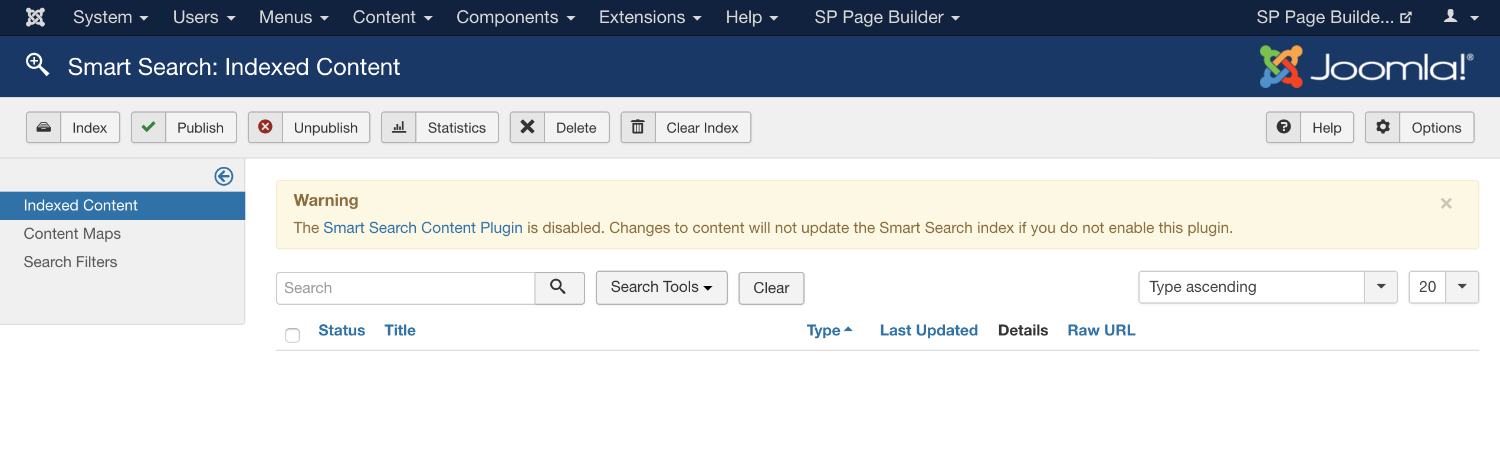Focus the Search input field
Image resolution: width=1500 pixels, height=474 pixels.
click(406, 288)
